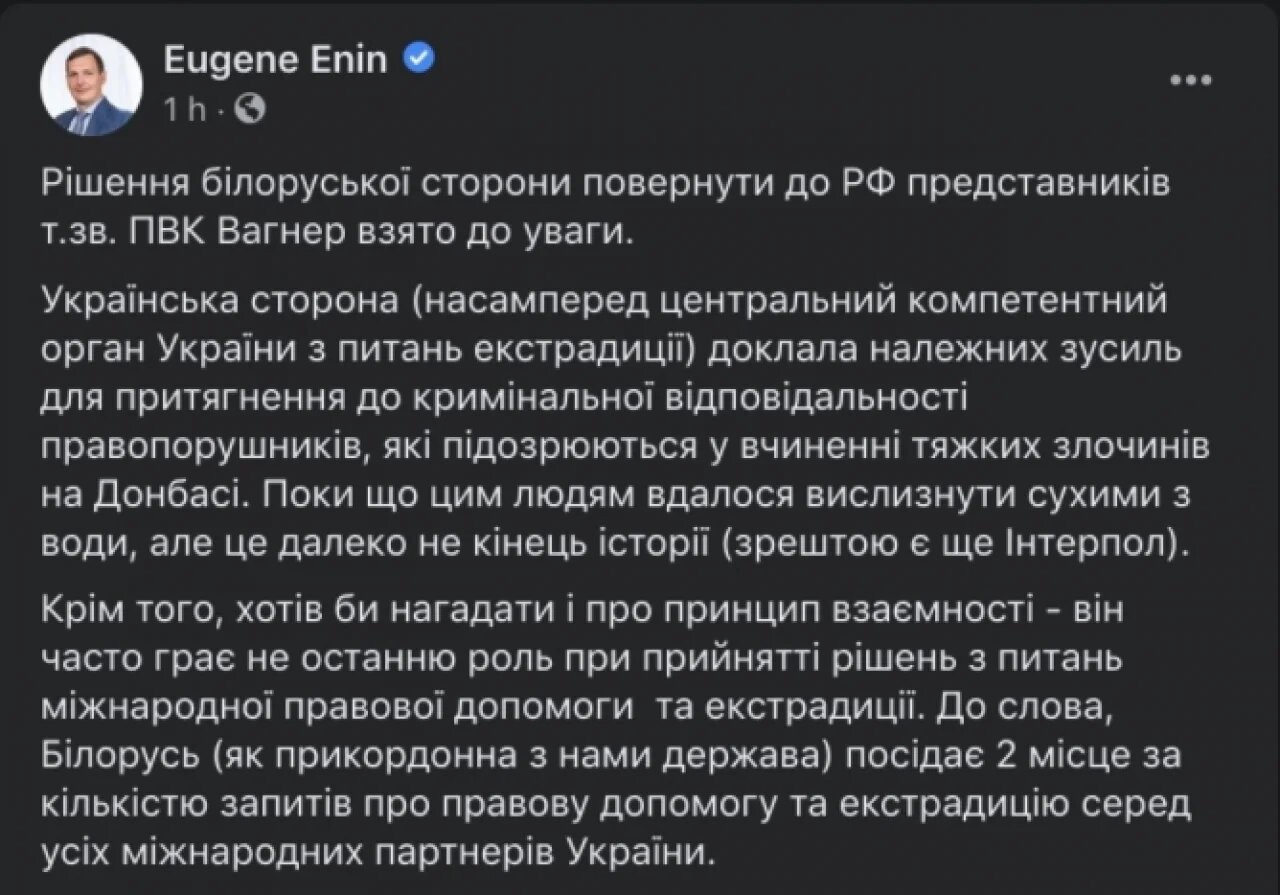Click the word "Білорусь" in last paragraph
This screenshot has height=895, width=1280.
pyautogui.click(x=118, y=756)
